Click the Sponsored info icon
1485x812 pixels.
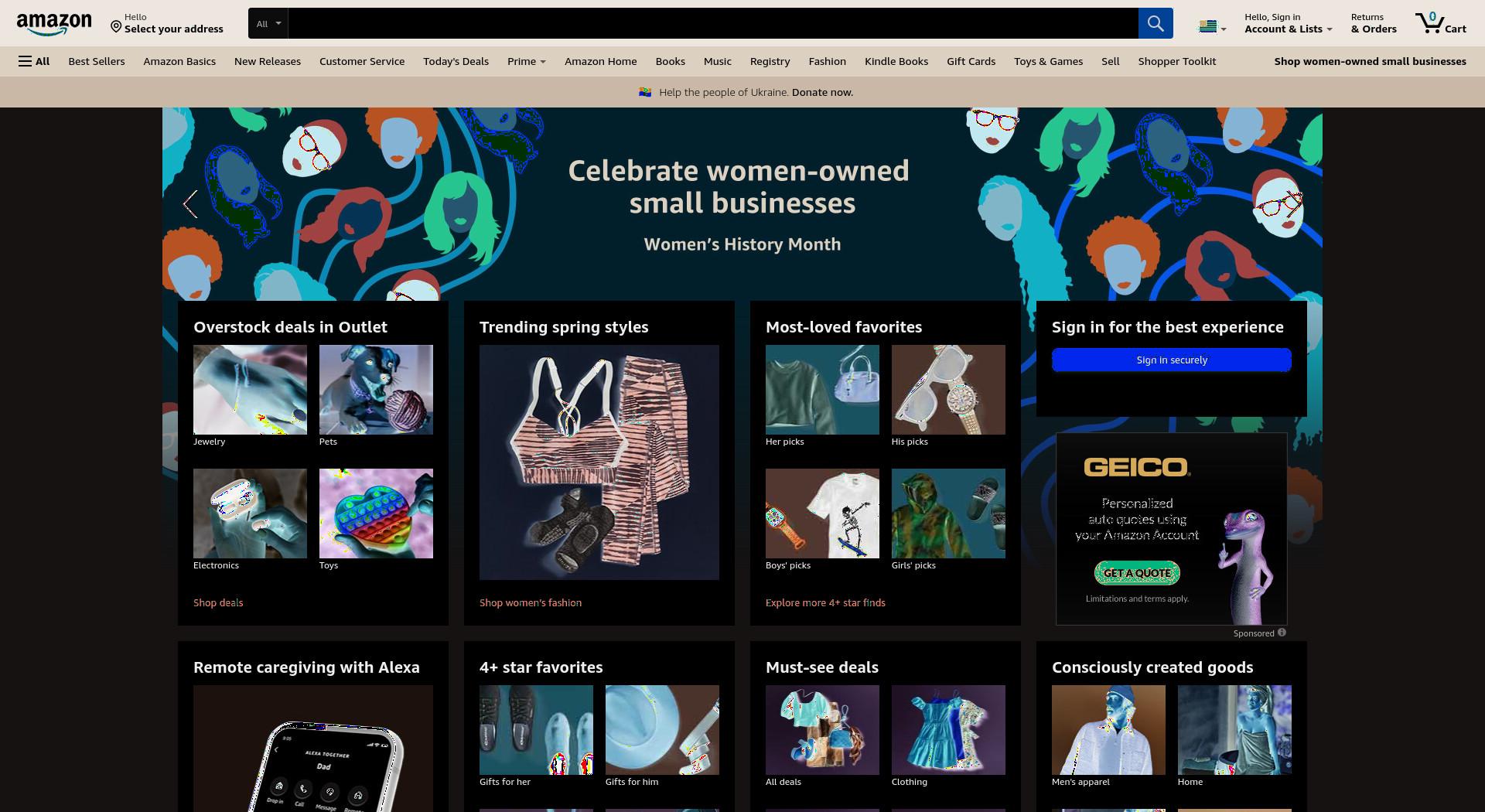[1282, 633]
